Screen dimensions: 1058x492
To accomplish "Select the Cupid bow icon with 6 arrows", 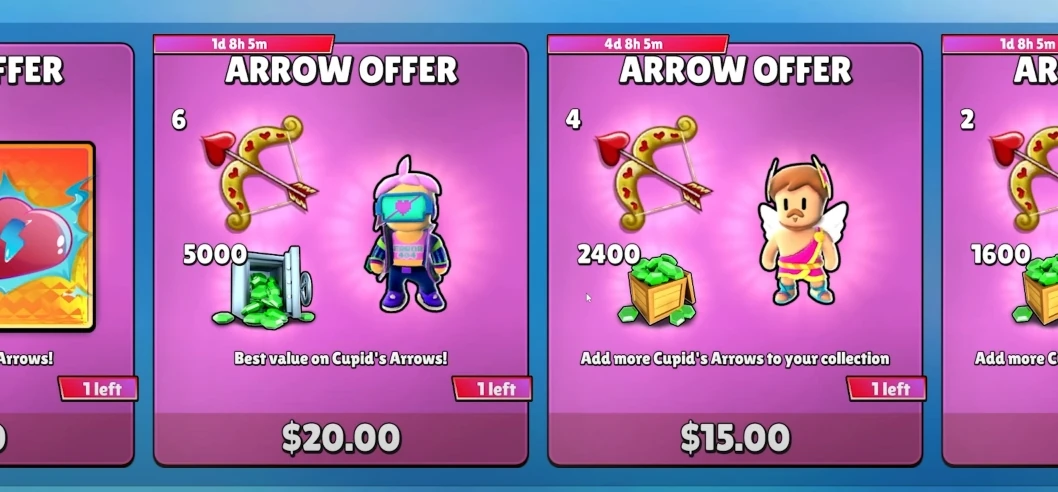I will pos(260,172).
